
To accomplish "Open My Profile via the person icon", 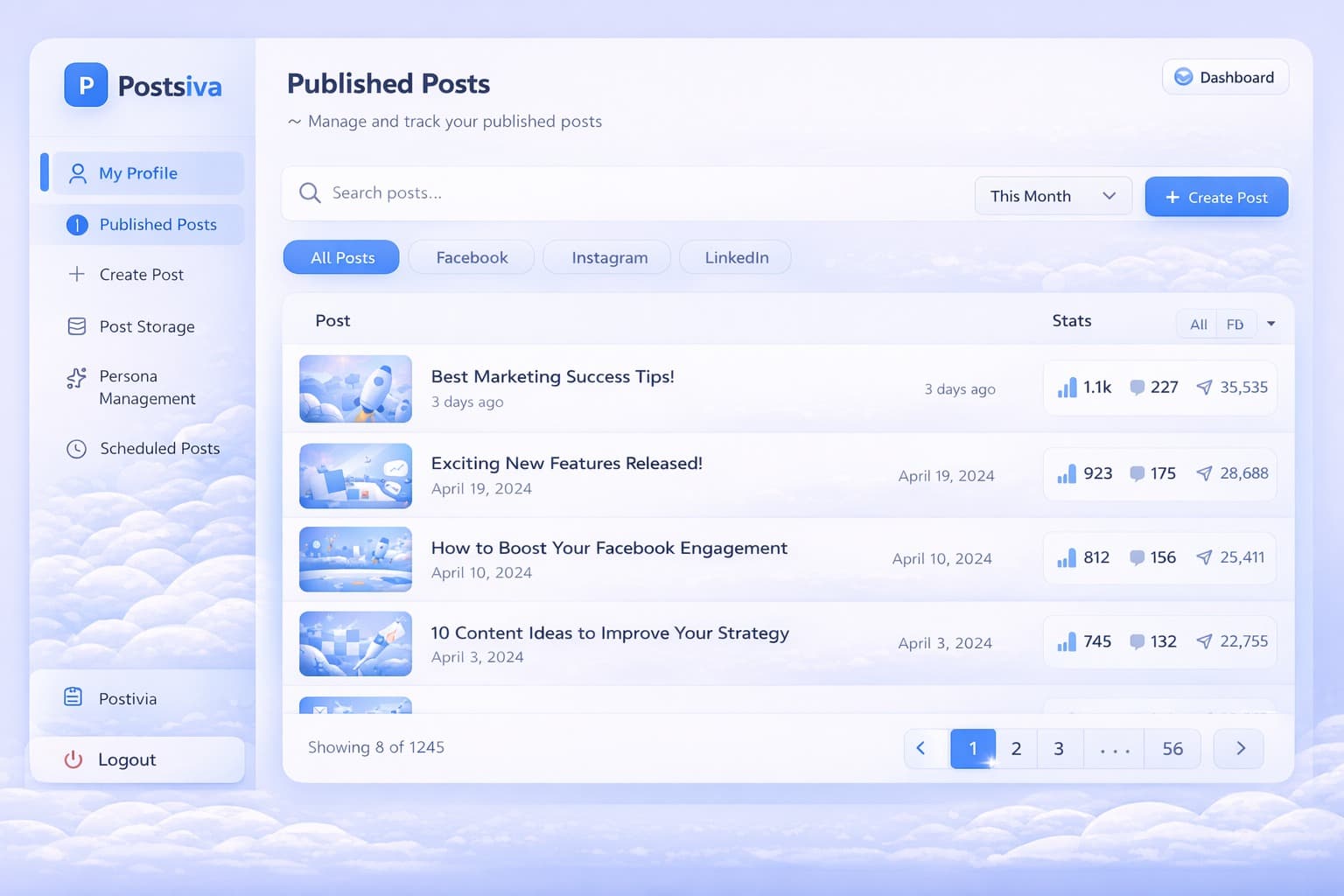I will tap(78, 173).
